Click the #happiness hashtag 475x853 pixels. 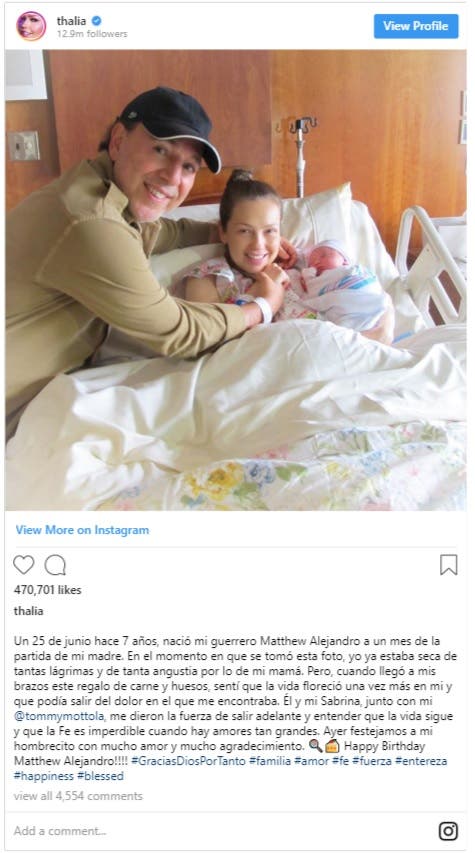click(x=44, y=776)
